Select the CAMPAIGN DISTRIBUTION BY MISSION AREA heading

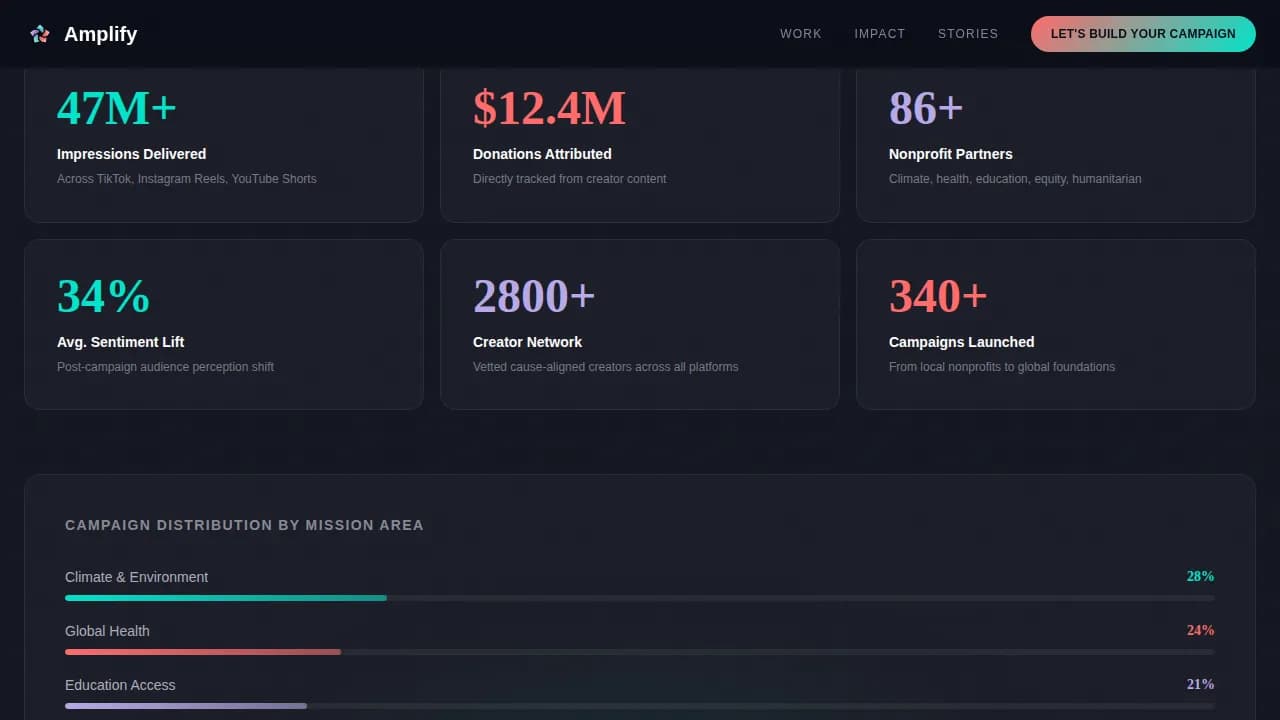pyautogui.click(x=244, y=524)
